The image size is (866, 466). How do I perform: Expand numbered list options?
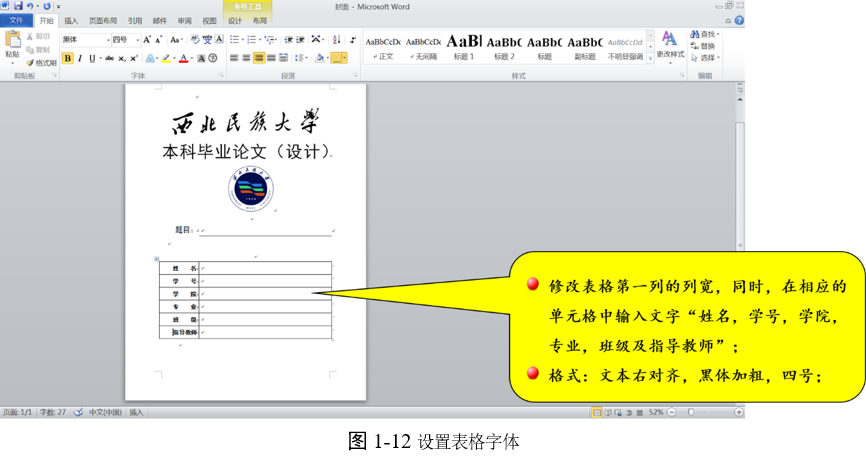pyautogui.click(x=261, y=40)
